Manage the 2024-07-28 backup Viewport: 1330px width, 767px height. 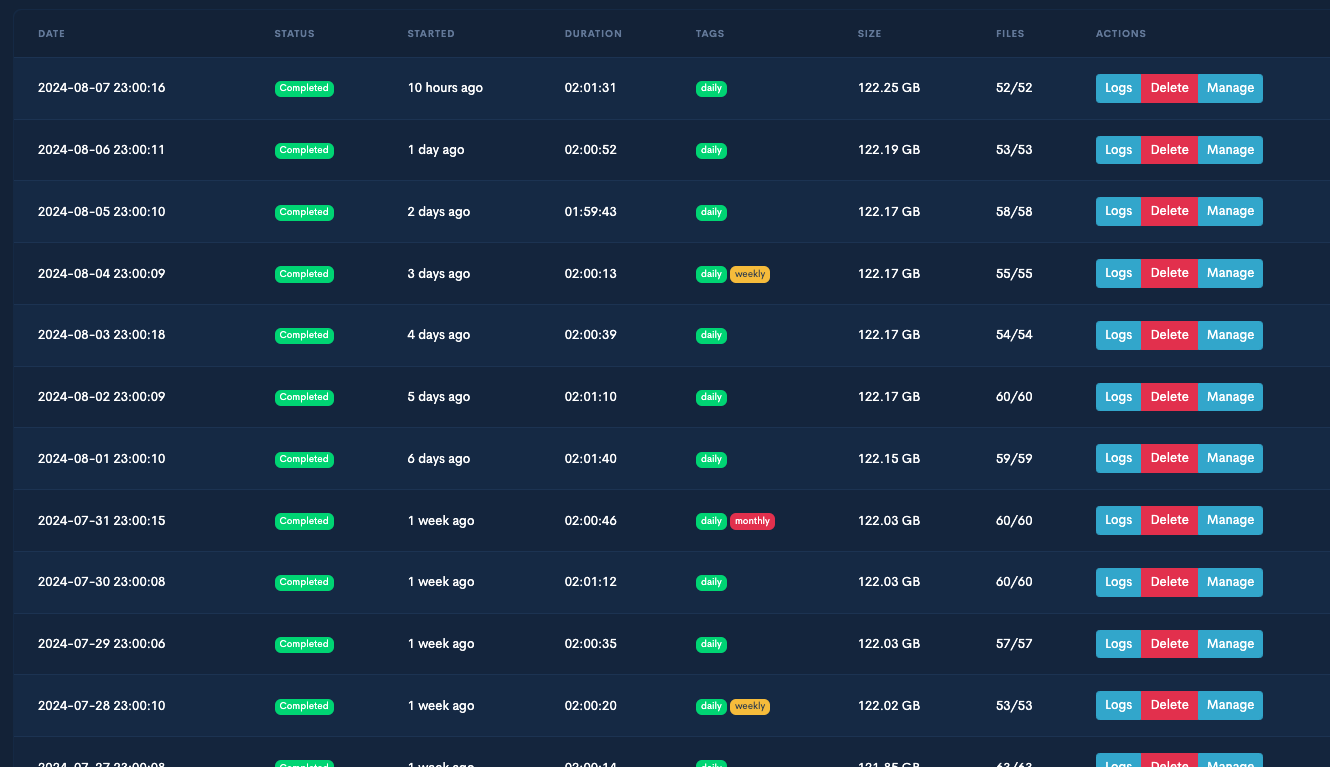[x=1230, y=705]
